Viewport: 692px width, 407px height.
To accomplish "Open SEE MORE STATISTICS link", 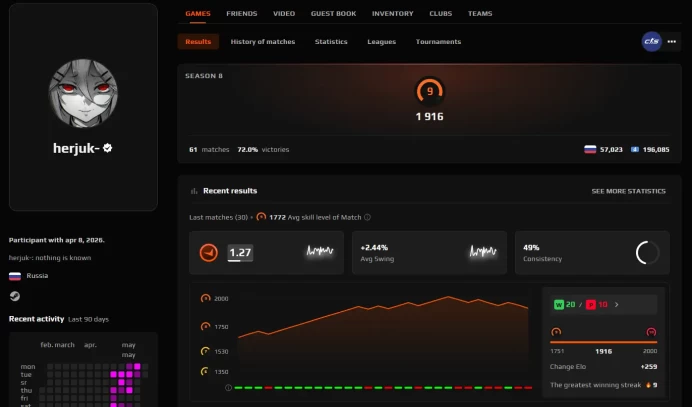I will [x=628, y=191].
